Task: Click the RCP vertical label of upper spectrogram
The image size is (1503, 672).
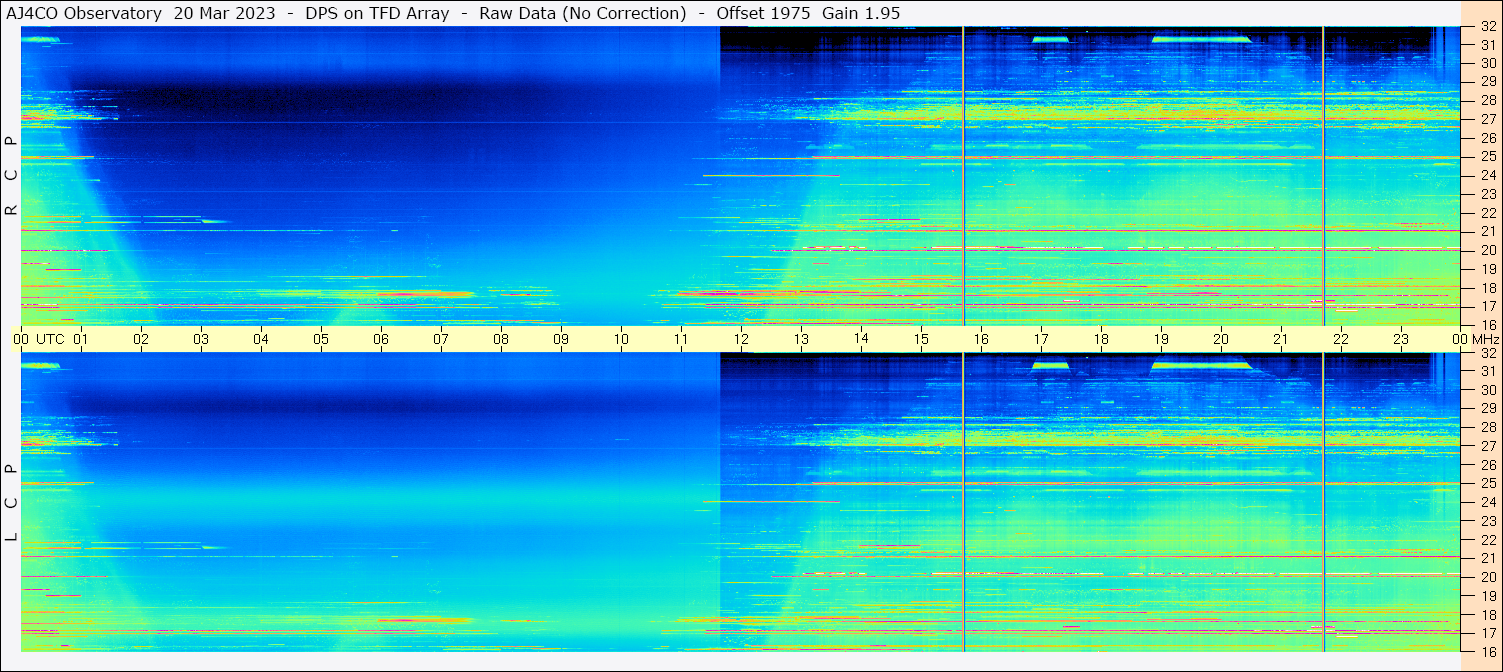Action: (x=11, y=175)
